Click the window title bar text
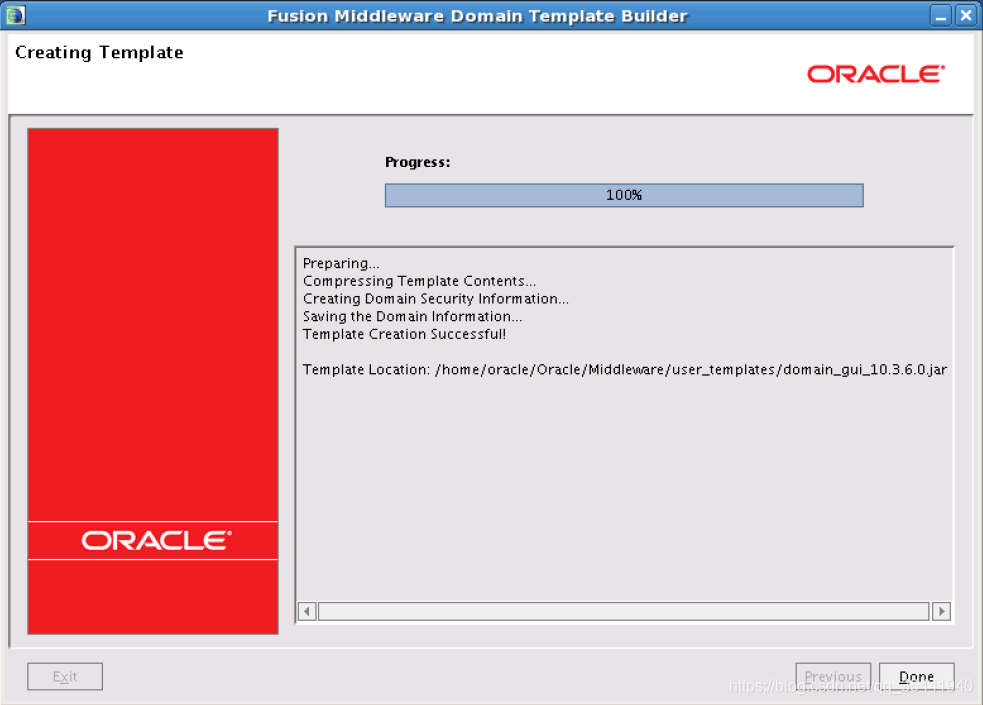Image resolution: width=983 pixels, height=705 pixels. [477, 16]
